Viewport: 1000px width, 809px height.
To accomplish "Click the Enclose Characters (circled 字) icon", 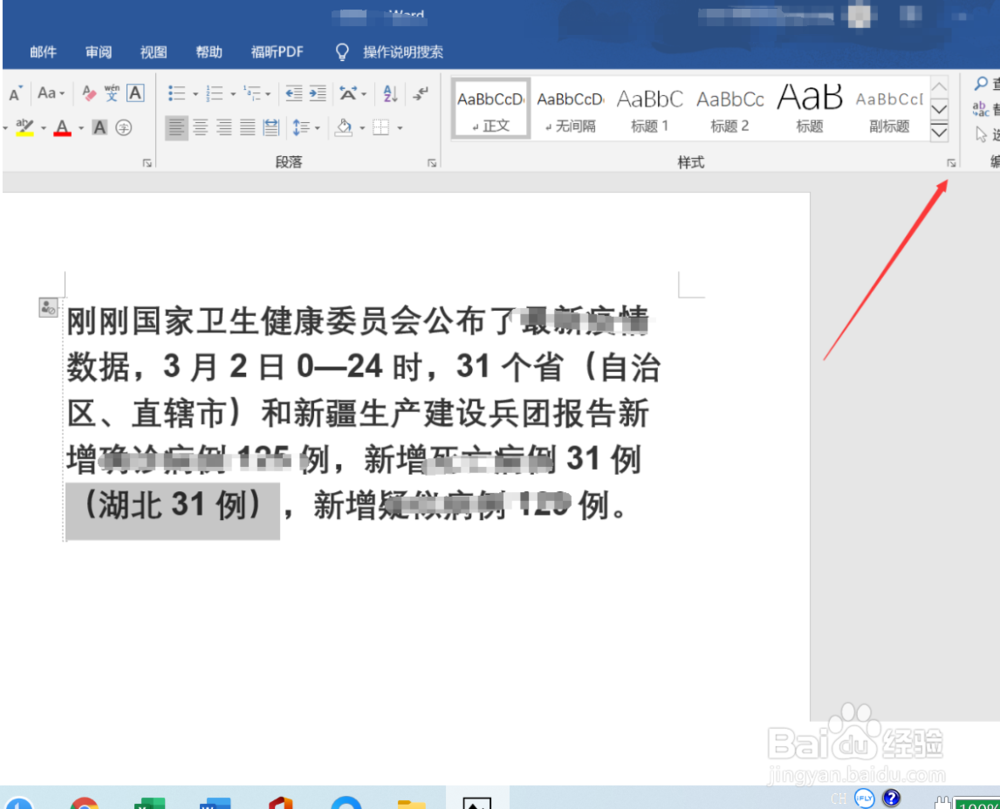I will [x=124, y=128].
